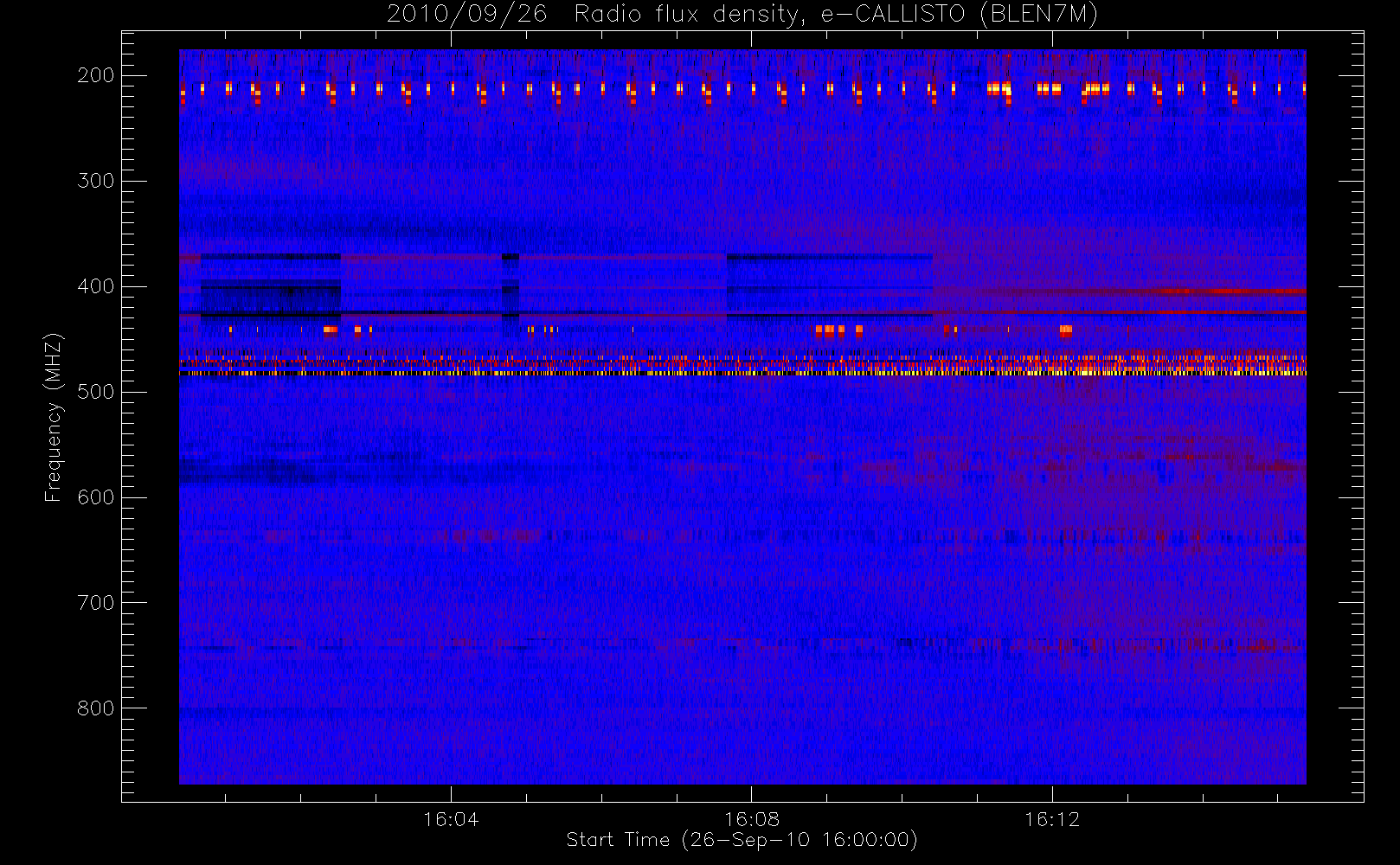Click the plot title 'Radio flux density, e-CALLISTO (BLEN7M)'
The image size is (1400, 865).
836,15
